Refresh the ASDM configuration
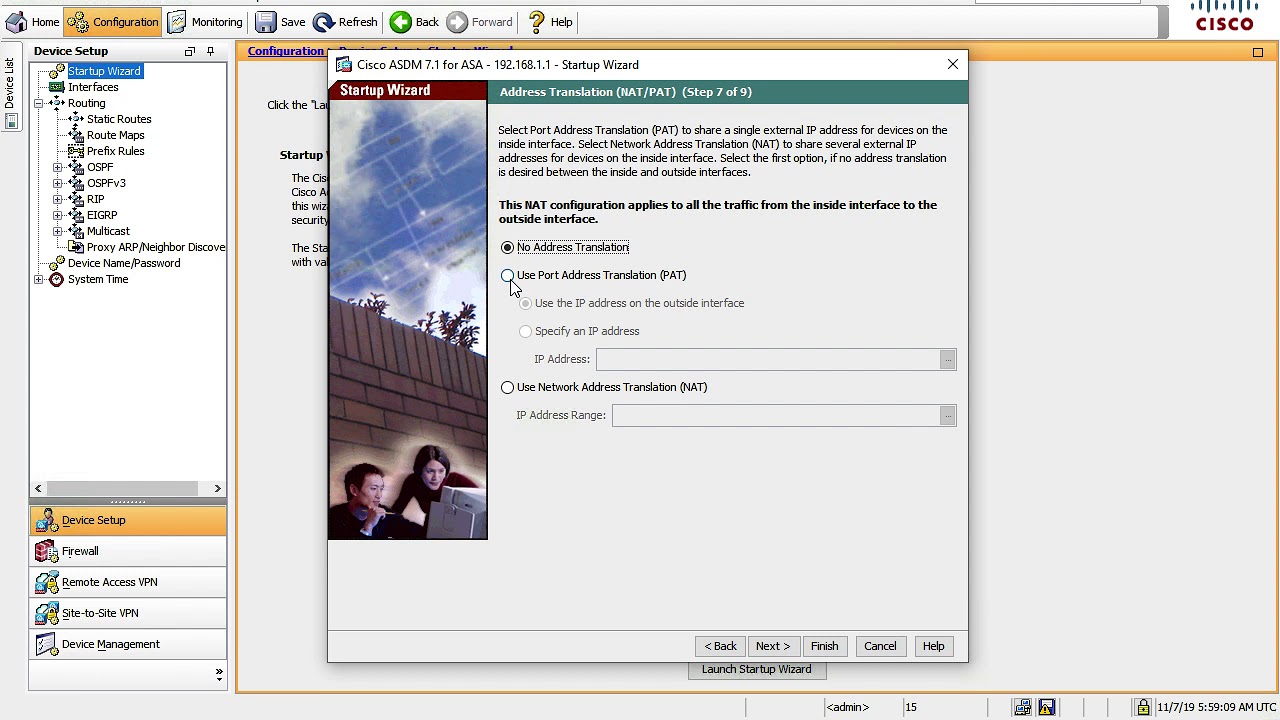The image size is (1280, 720). pyautogui.click(x=346, y=22)
